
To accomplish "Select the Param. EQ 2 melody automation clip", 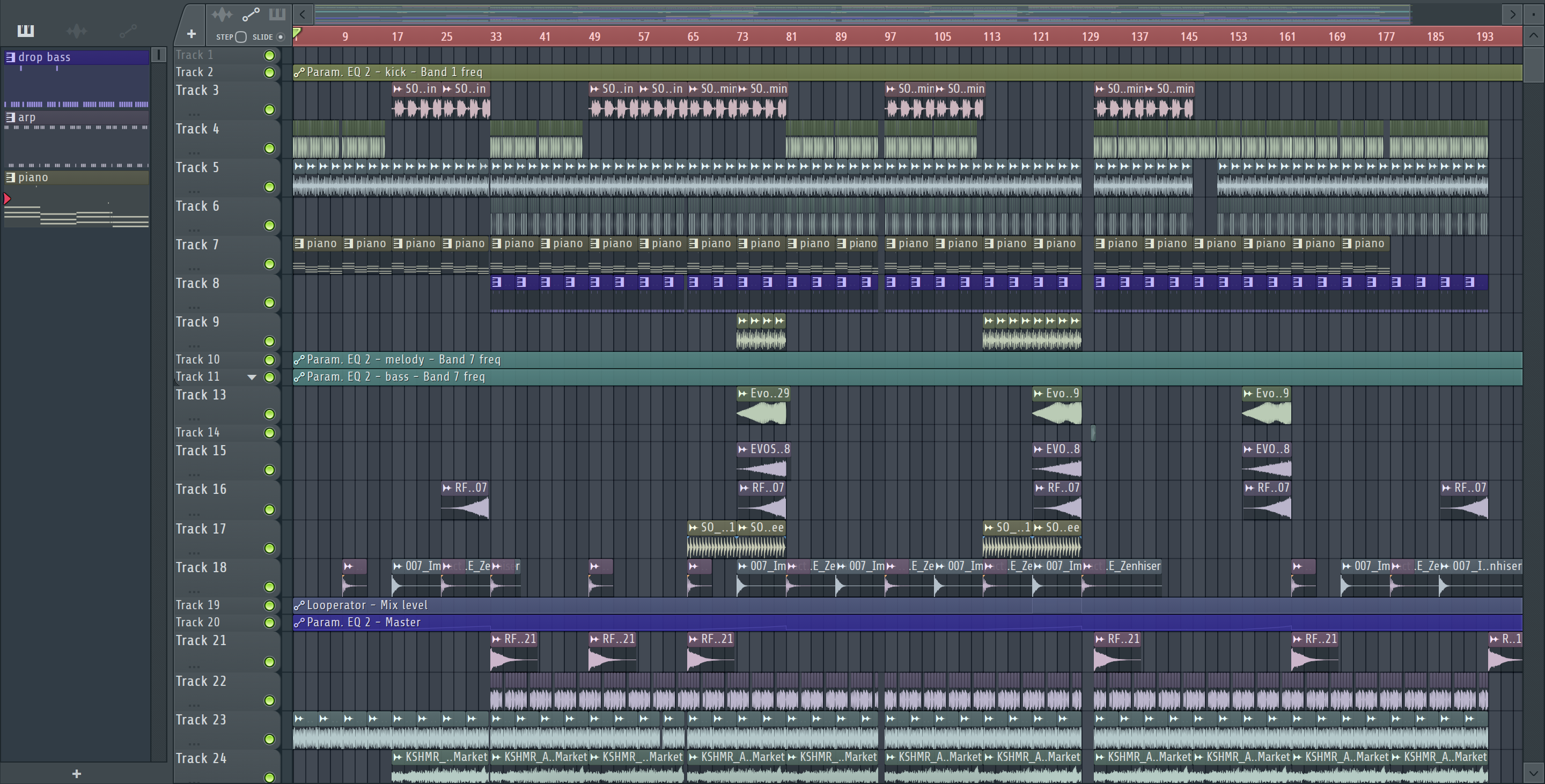I will coord(908,360).
